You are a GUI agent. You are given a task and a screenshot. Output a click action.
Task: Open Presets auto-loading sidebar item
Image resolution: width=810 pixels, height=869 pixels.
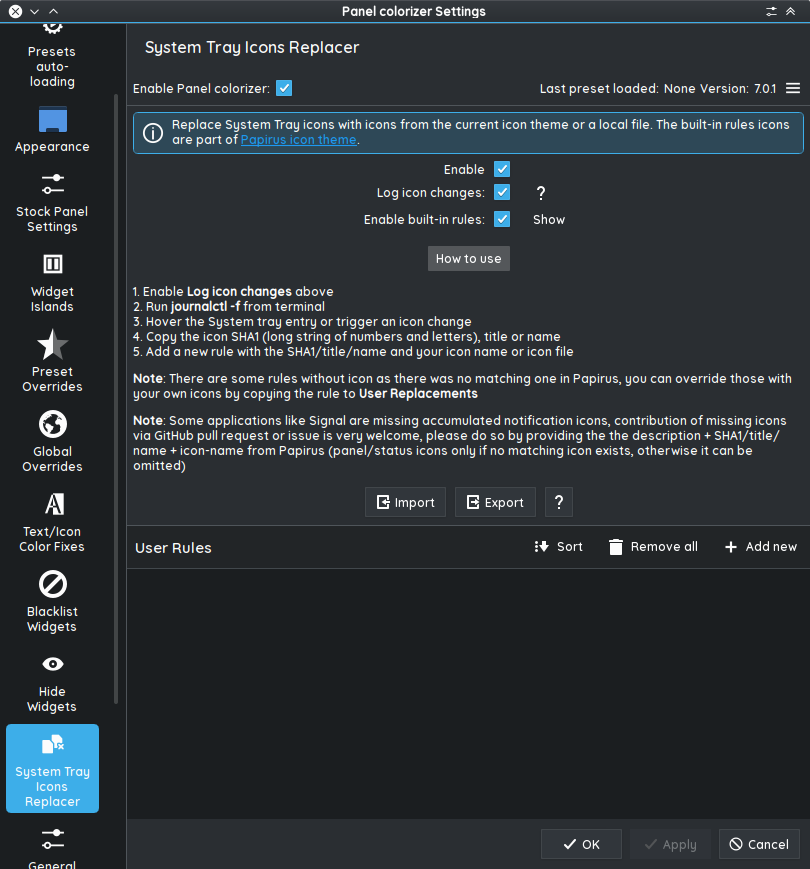(52, 60)
